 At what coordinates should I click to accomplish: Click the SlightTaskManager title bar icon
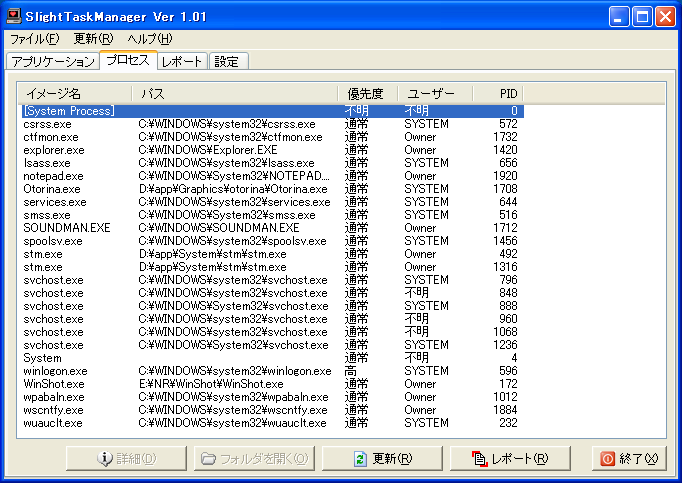pyautogui.click(x=13, y=16)
